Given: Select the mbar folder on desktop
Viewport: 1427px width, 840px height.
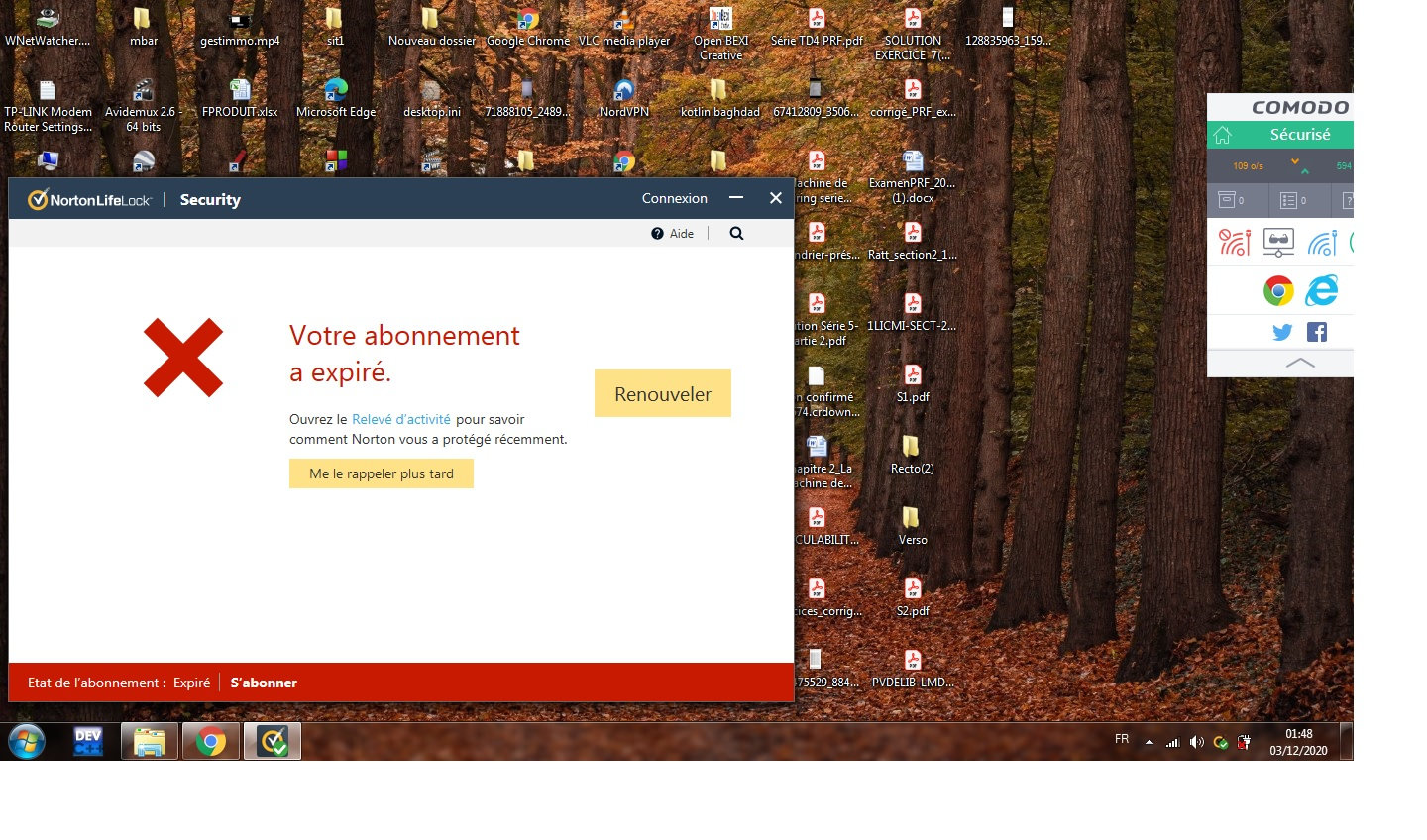Looking at the screenshot, I should tap(143, 27).
